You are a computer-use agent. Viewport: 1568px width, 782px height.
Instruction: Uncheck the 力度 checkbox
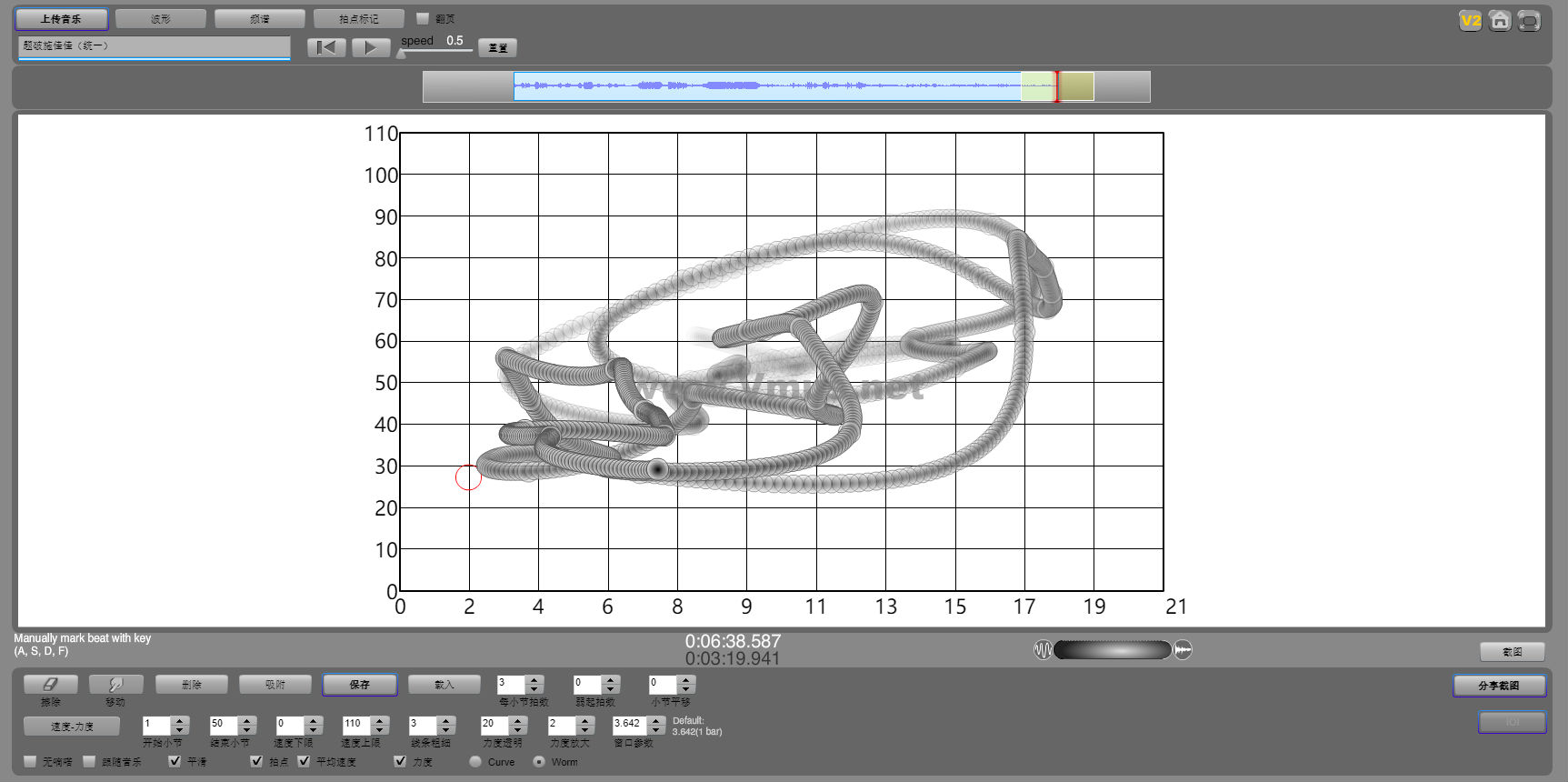(x=400, y=761)
